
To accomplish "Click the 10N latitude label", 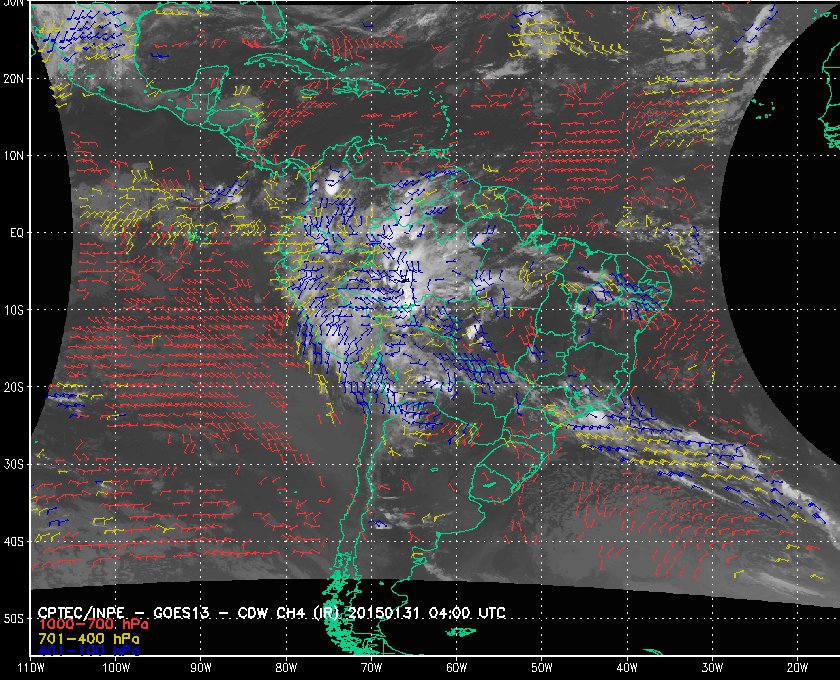I will pyautogui.click(x=14, y=156).
